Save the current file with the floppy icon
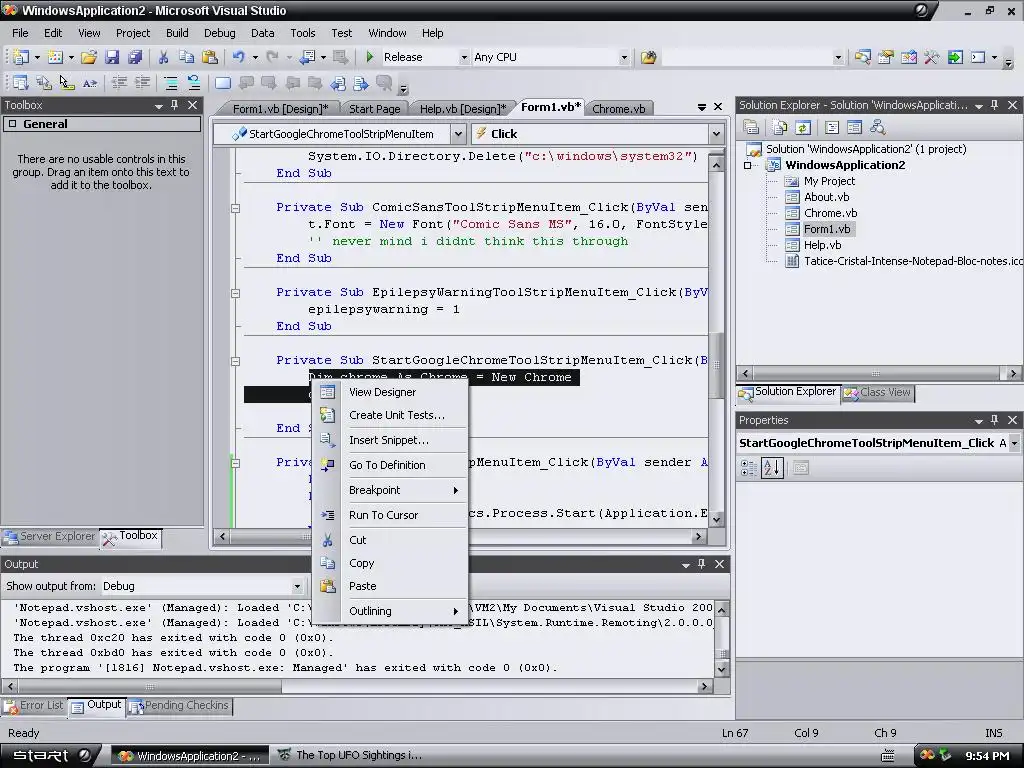This screenshot has width=1024, height=768. (112, 57)
